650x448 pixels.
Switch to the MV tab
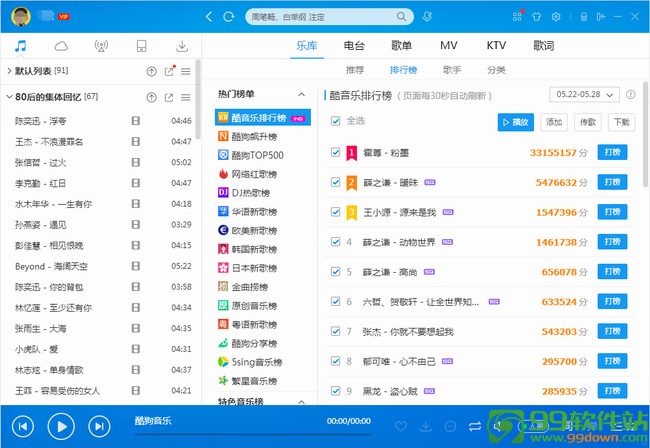(449, 46)
